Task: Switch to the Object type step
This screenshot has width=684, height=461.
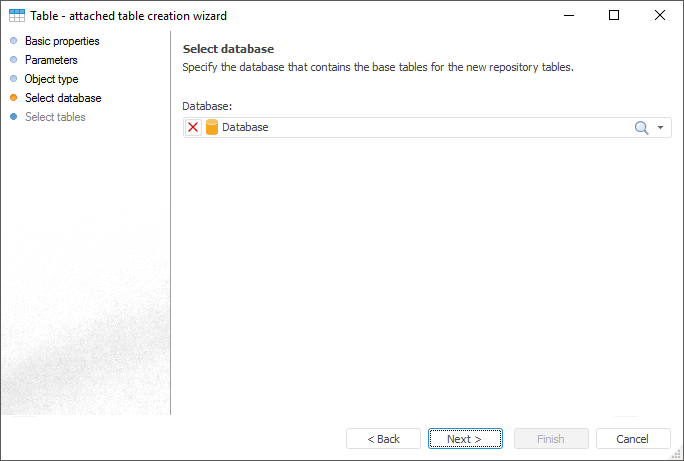Action: pyautogui.click(x=51, y=79)
